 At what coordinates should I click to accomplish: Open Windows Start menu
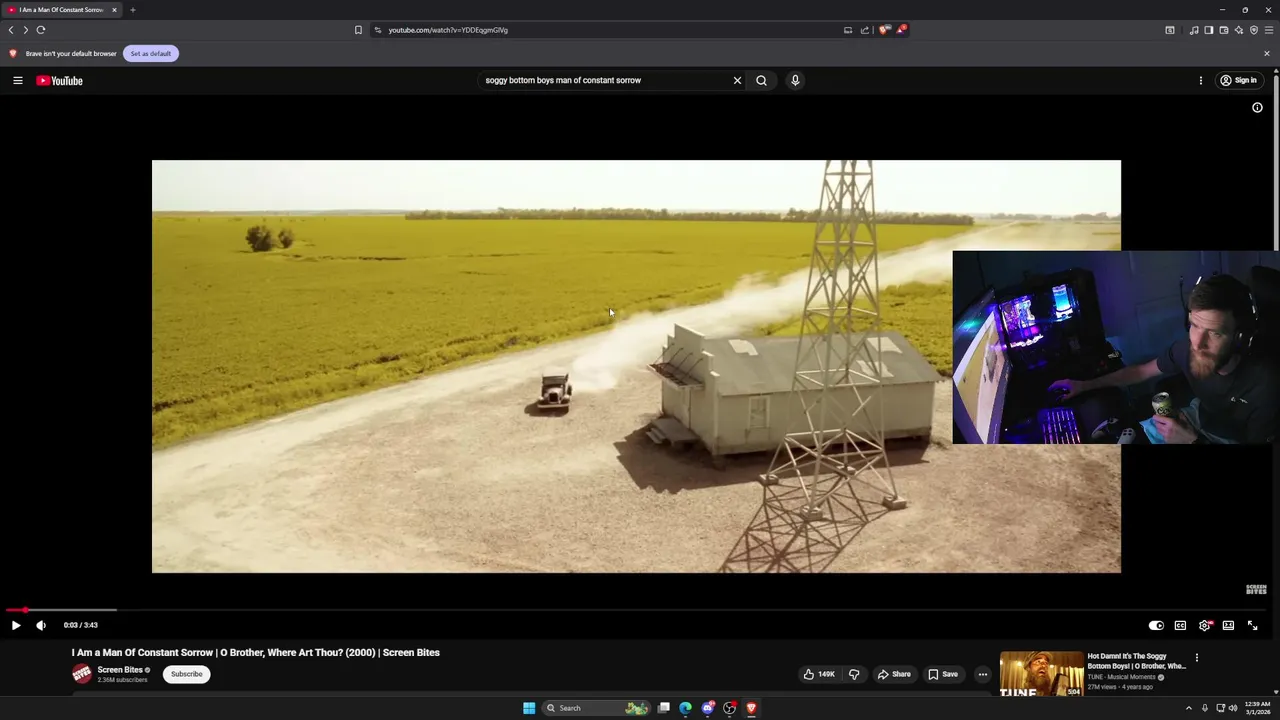pos(529,708)
